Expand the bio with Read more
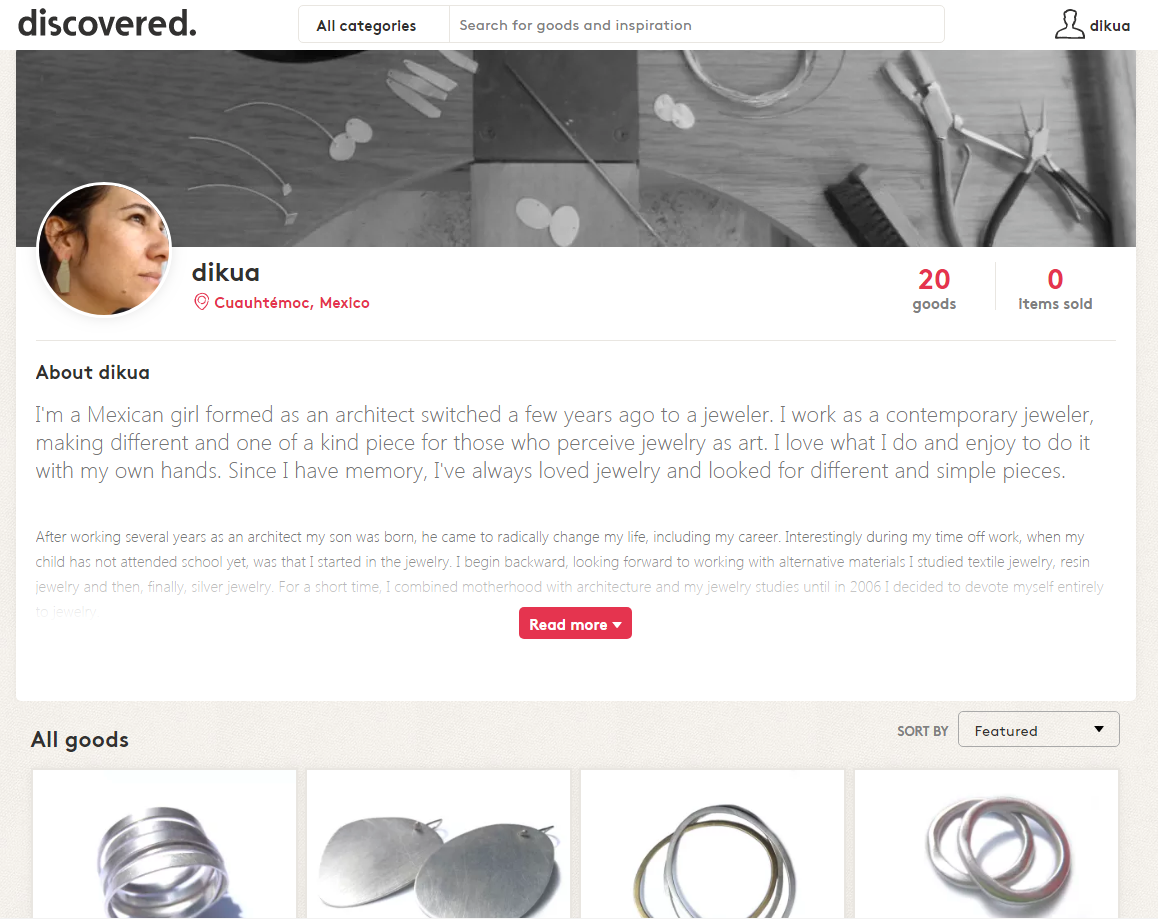The width and height of the screenshot is (1158, 919). tap(575, 624)
